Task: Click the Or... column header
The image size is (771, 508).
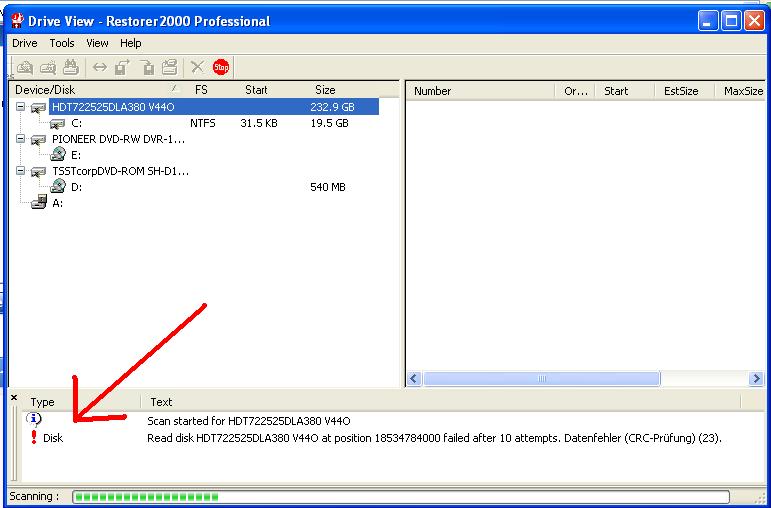Action: (575, 91)
